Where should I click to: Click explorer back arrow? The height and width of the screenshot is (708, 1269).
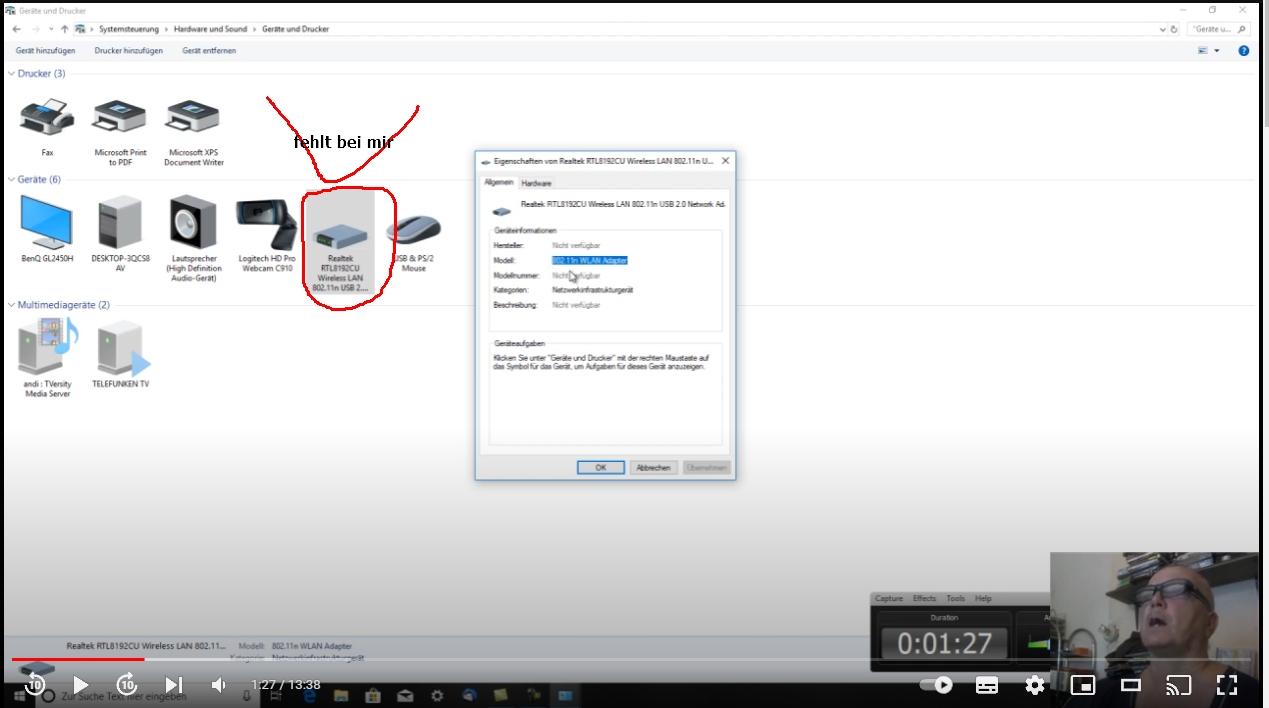[x=16, y=29]
